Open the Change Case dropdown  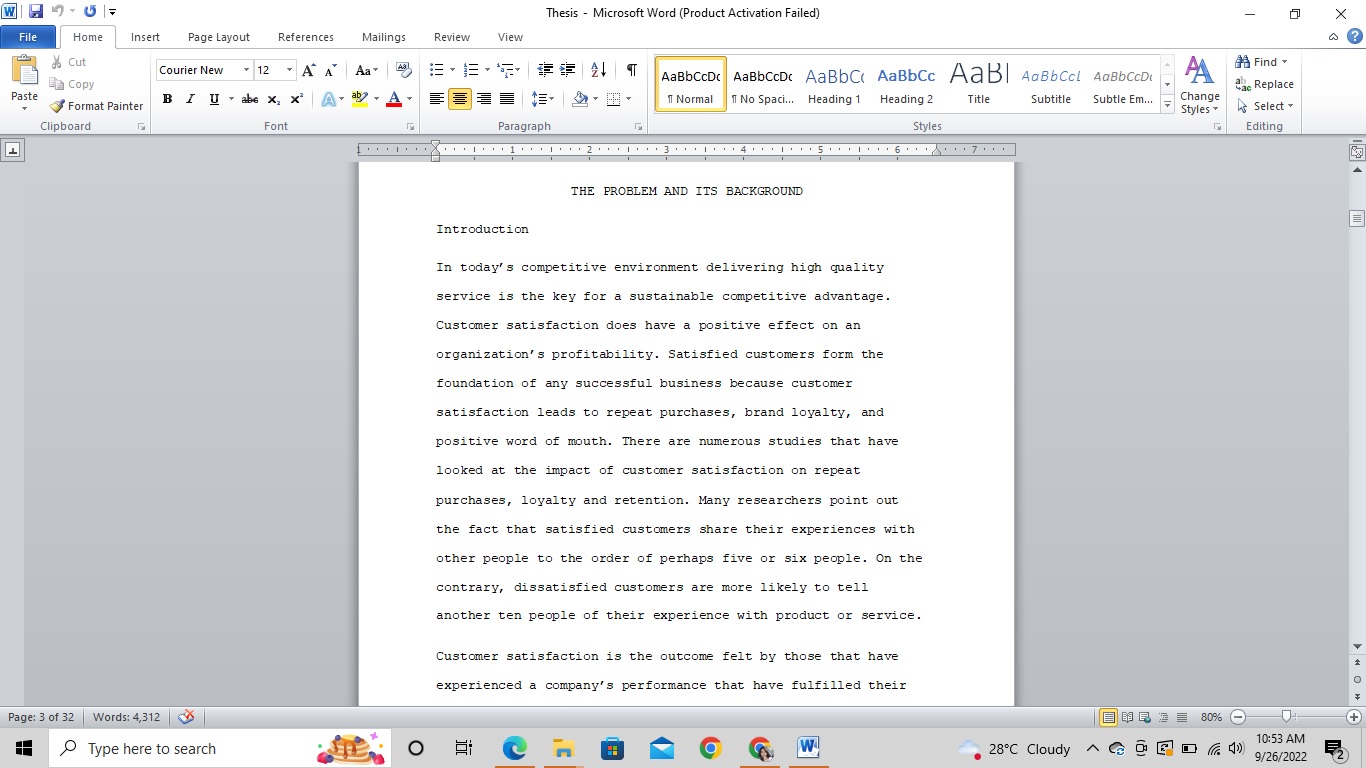click(366, 70)
